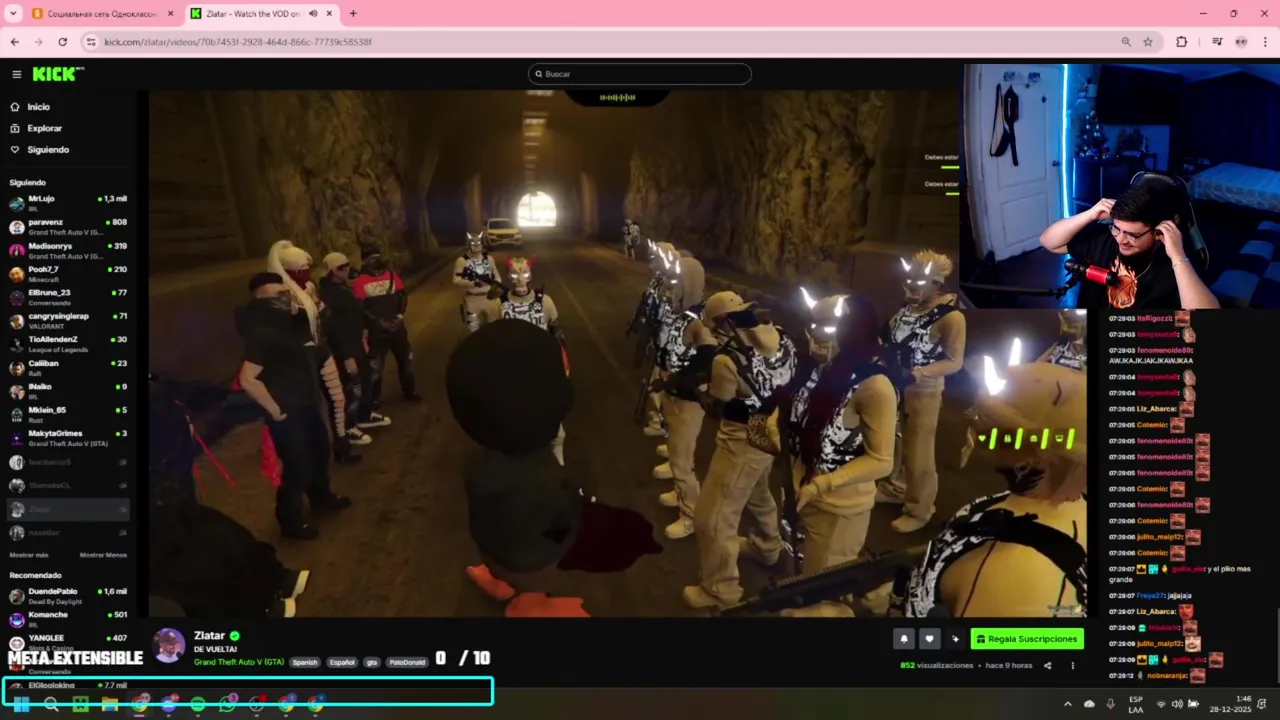The height and width of the screenshot is (720, 1280).
Task: Select the offline Zlatar entry in the sidebar
Action: 68,509
